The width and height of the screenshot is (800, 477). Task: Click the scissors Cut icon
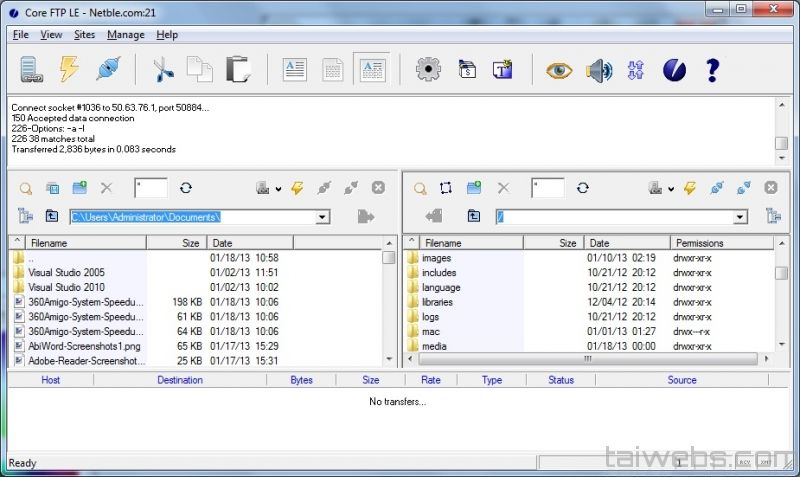pos(162,69)
